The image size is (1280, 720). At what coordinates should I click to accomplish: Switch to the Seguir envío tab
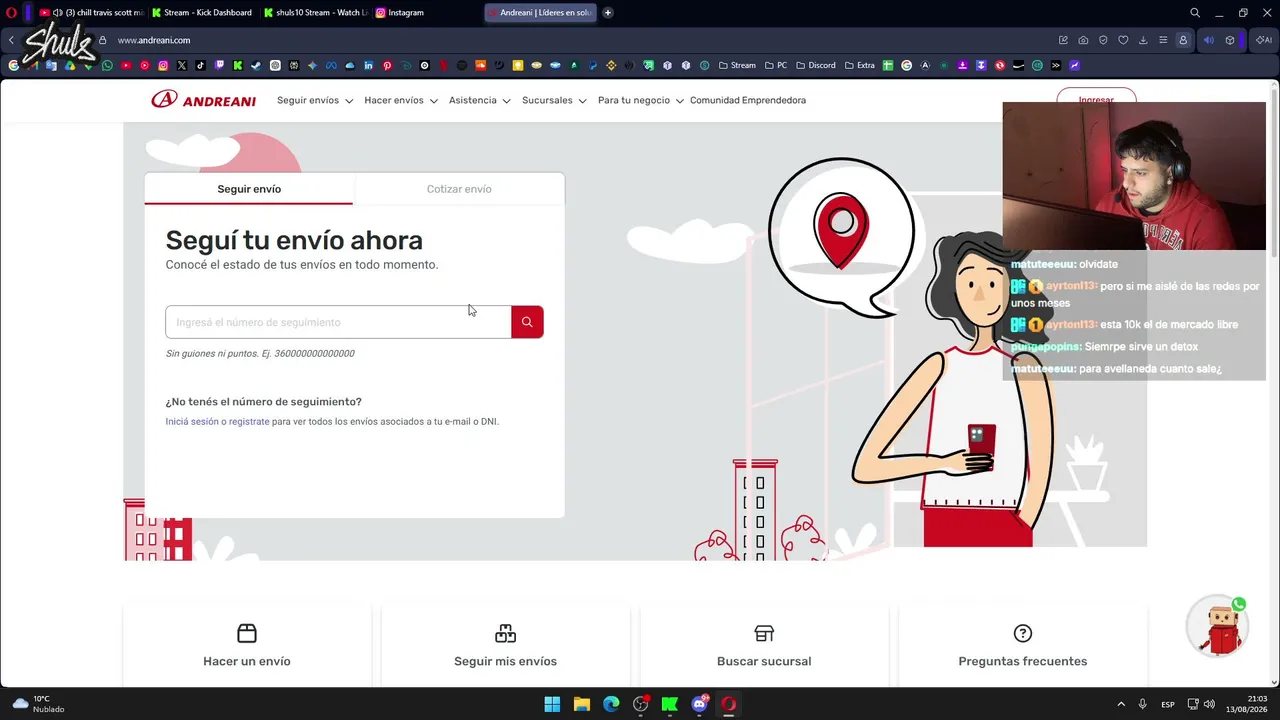coord(249,189)
